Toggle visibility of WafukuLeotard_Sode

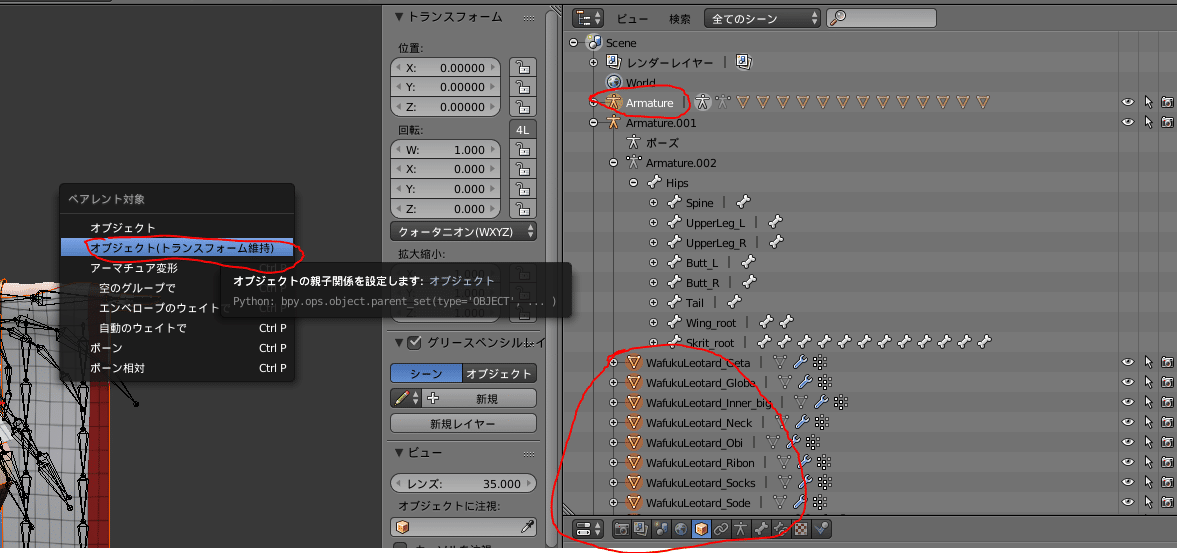click(x=1127, y=503)
